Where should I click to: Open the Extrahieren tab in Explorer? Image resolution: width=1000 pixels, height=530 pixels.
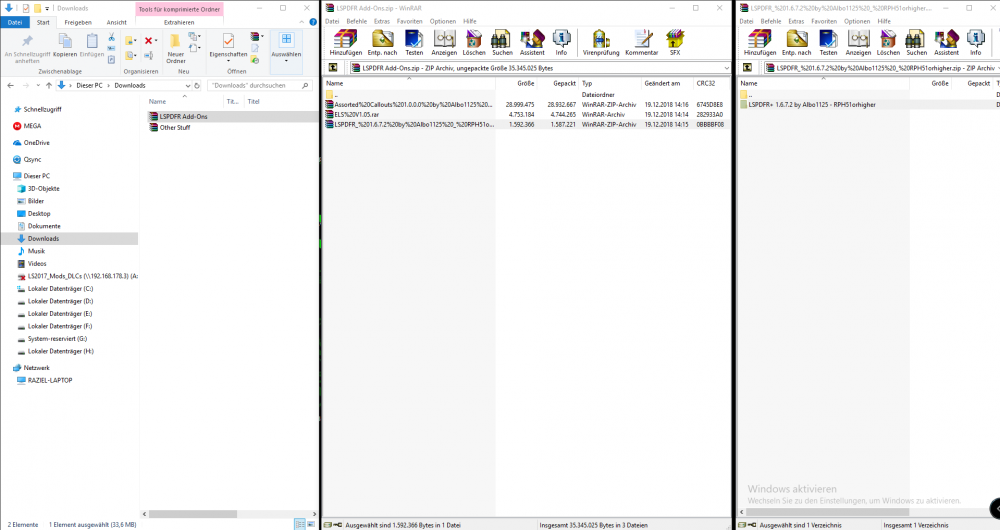179,22
